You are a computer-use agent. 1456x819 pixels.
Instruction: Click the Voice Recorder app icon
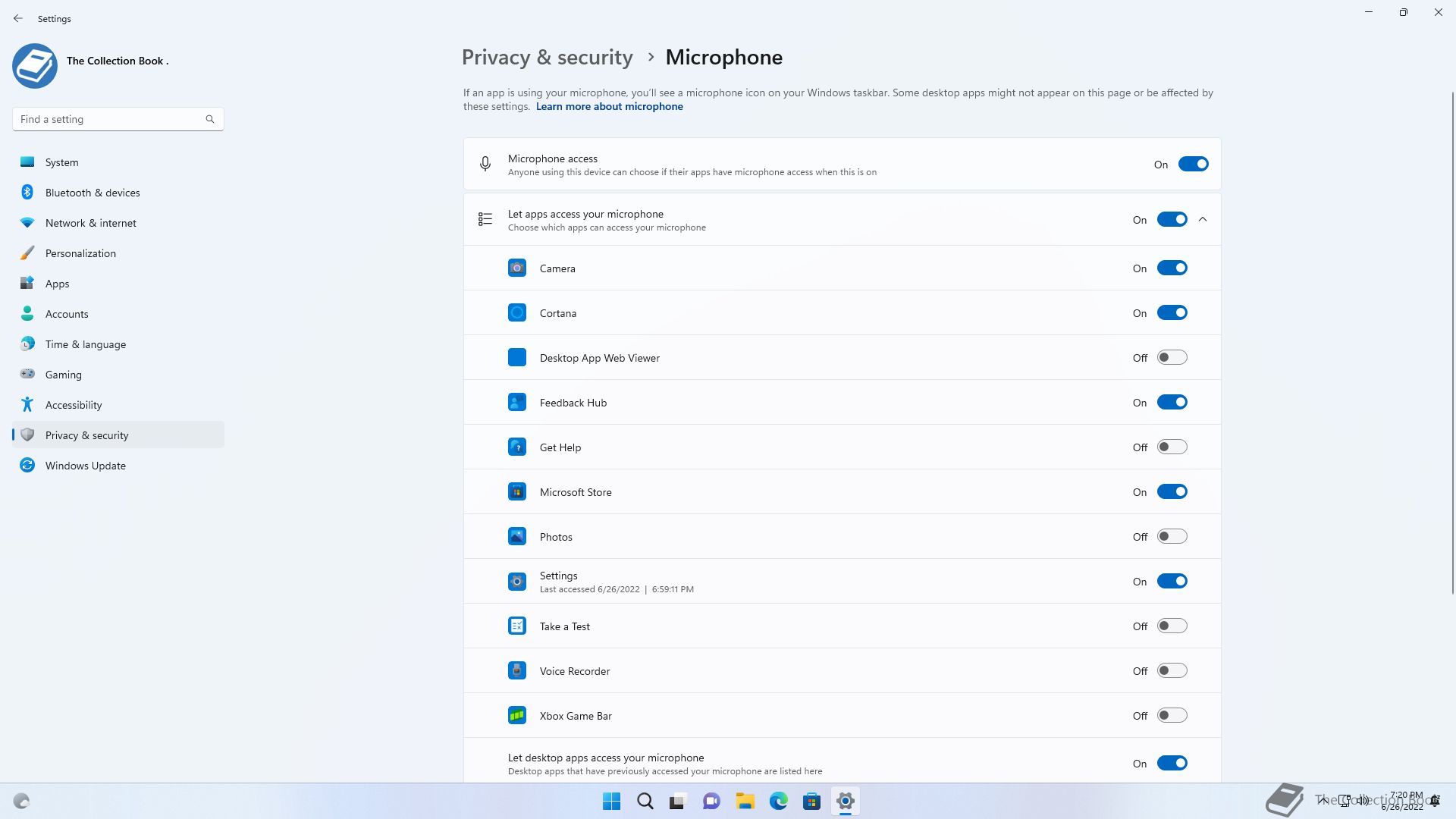(517, 671)
